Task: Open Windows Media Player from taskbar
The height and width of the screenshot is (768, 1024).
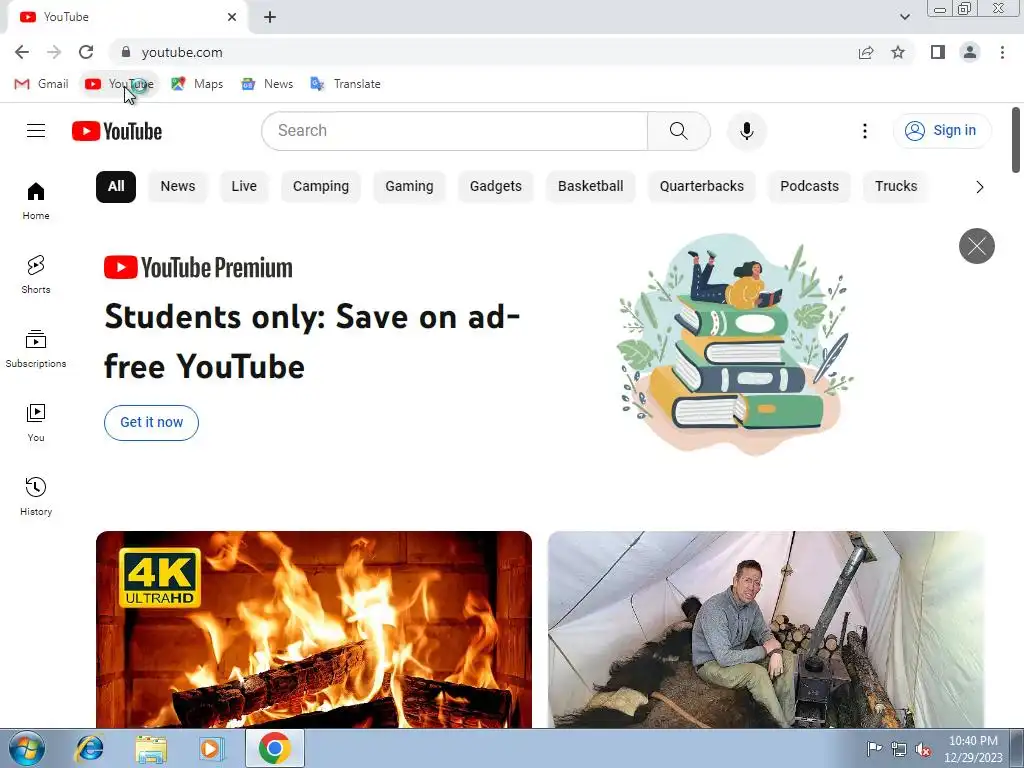Action: (x=211, y=748)
